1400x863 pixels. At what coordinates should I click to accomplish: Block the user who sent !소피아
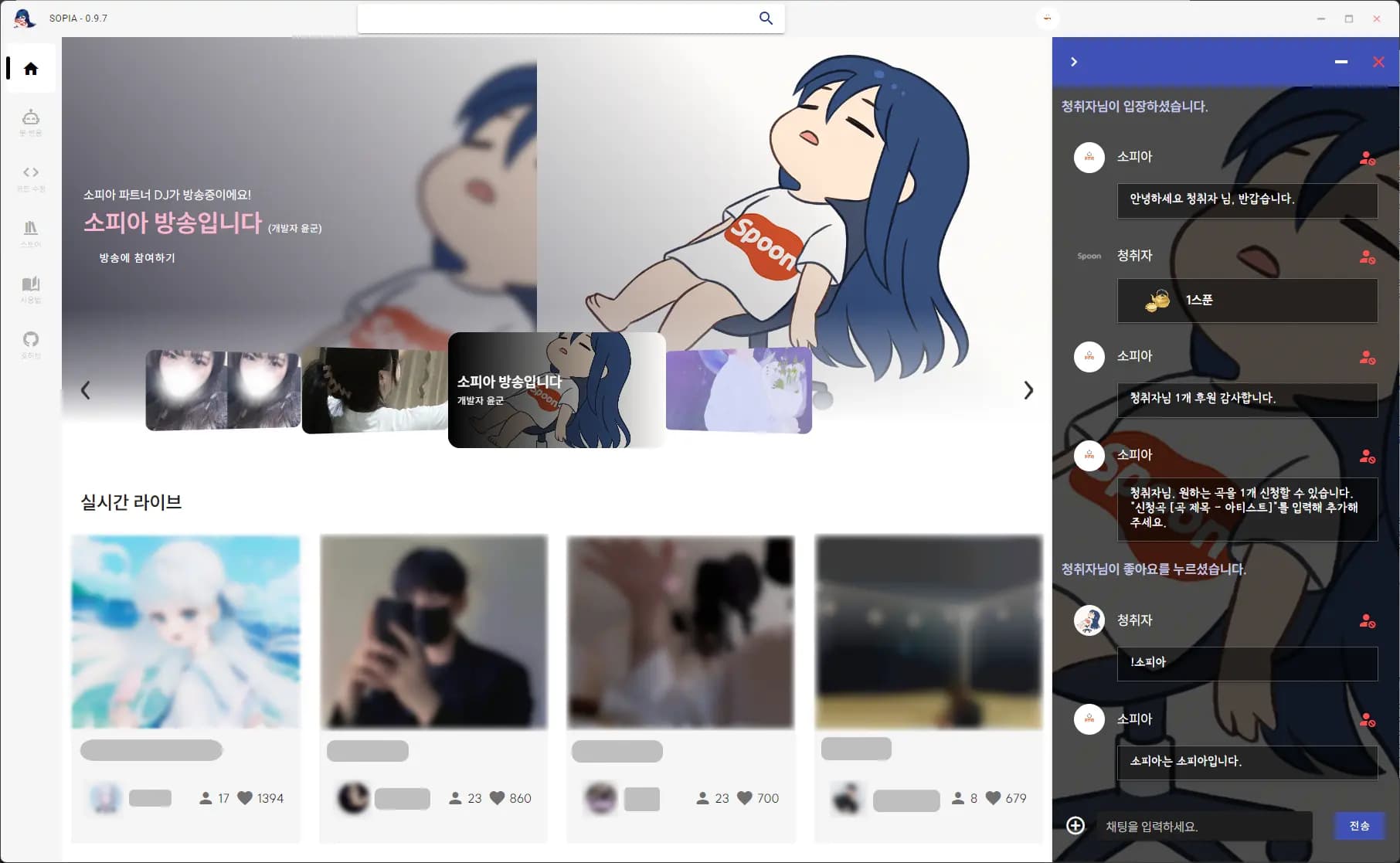coord(1367,621)
